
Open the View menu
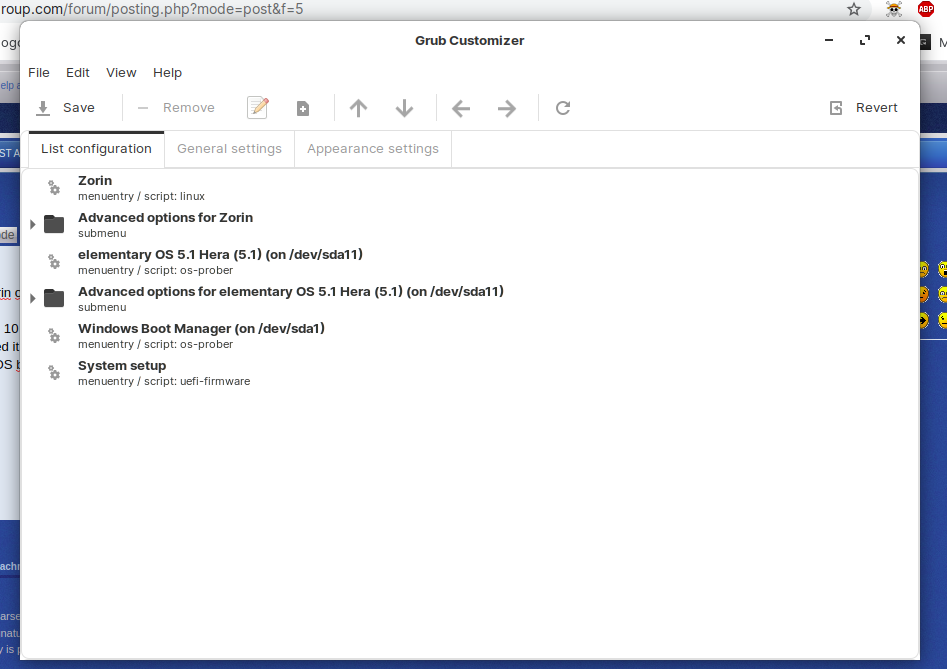(x=121, y=73)
